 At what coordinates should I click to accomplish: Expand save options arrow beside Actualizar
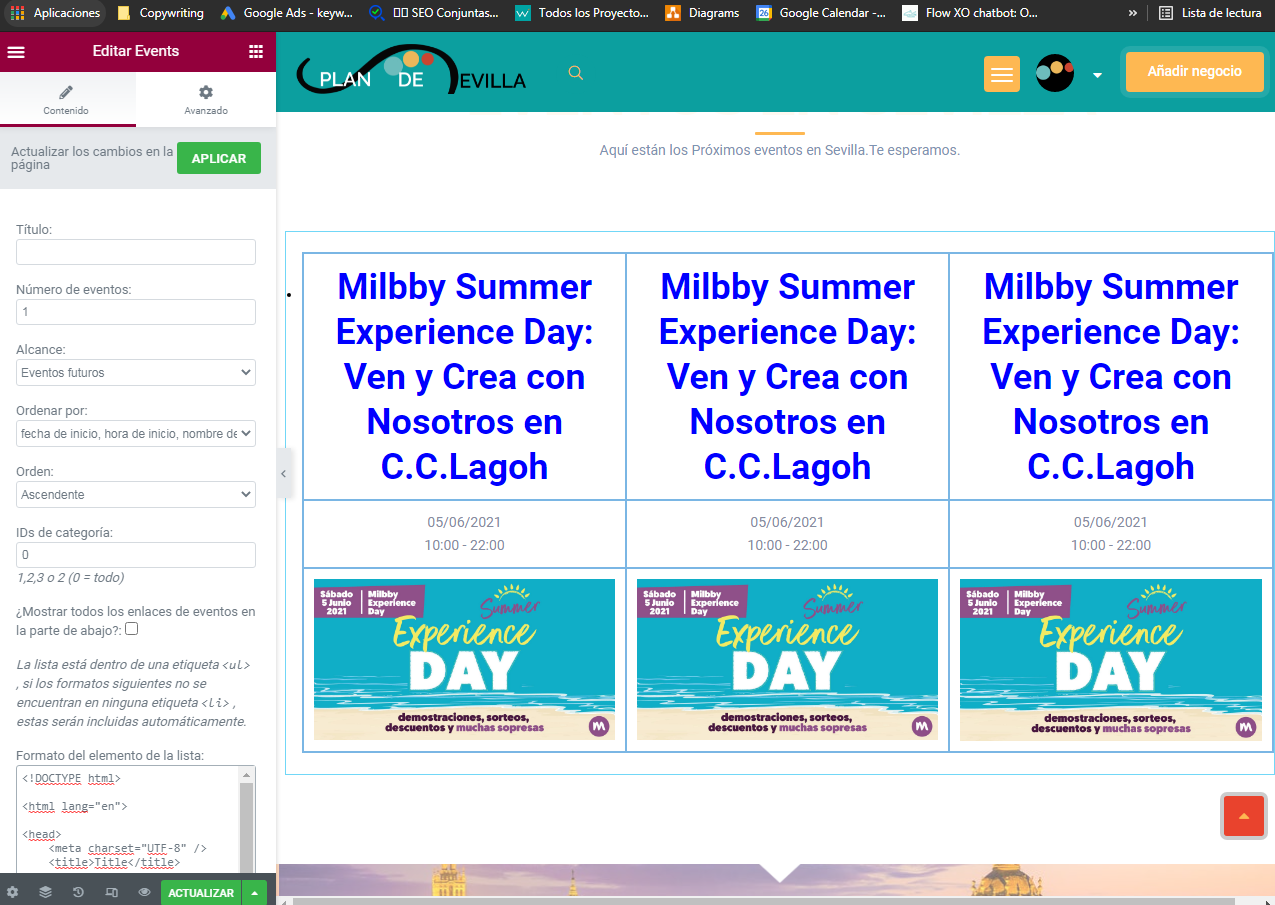(255, 892)
